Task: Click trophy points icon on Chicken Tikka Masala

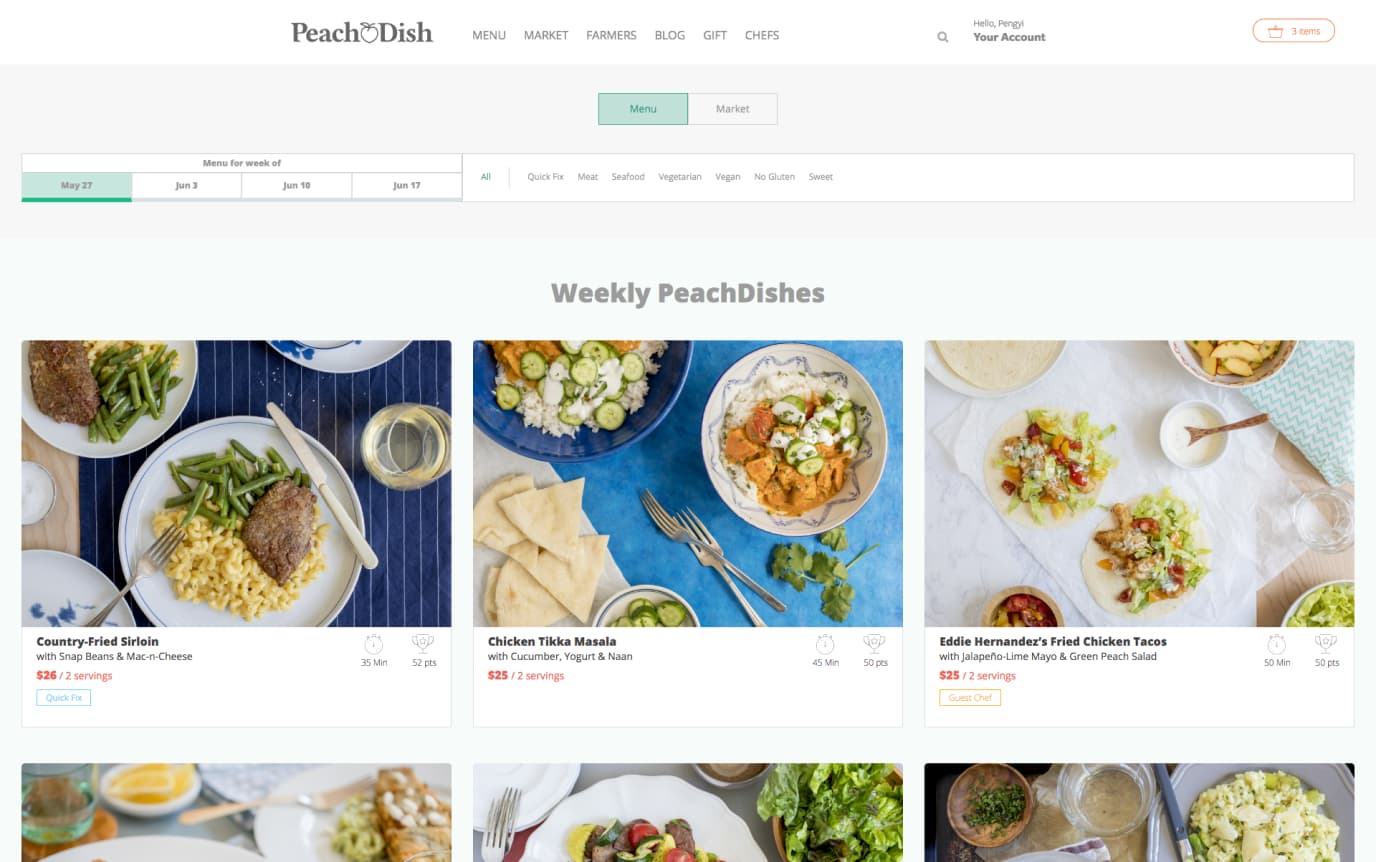Action: (875, 644)
